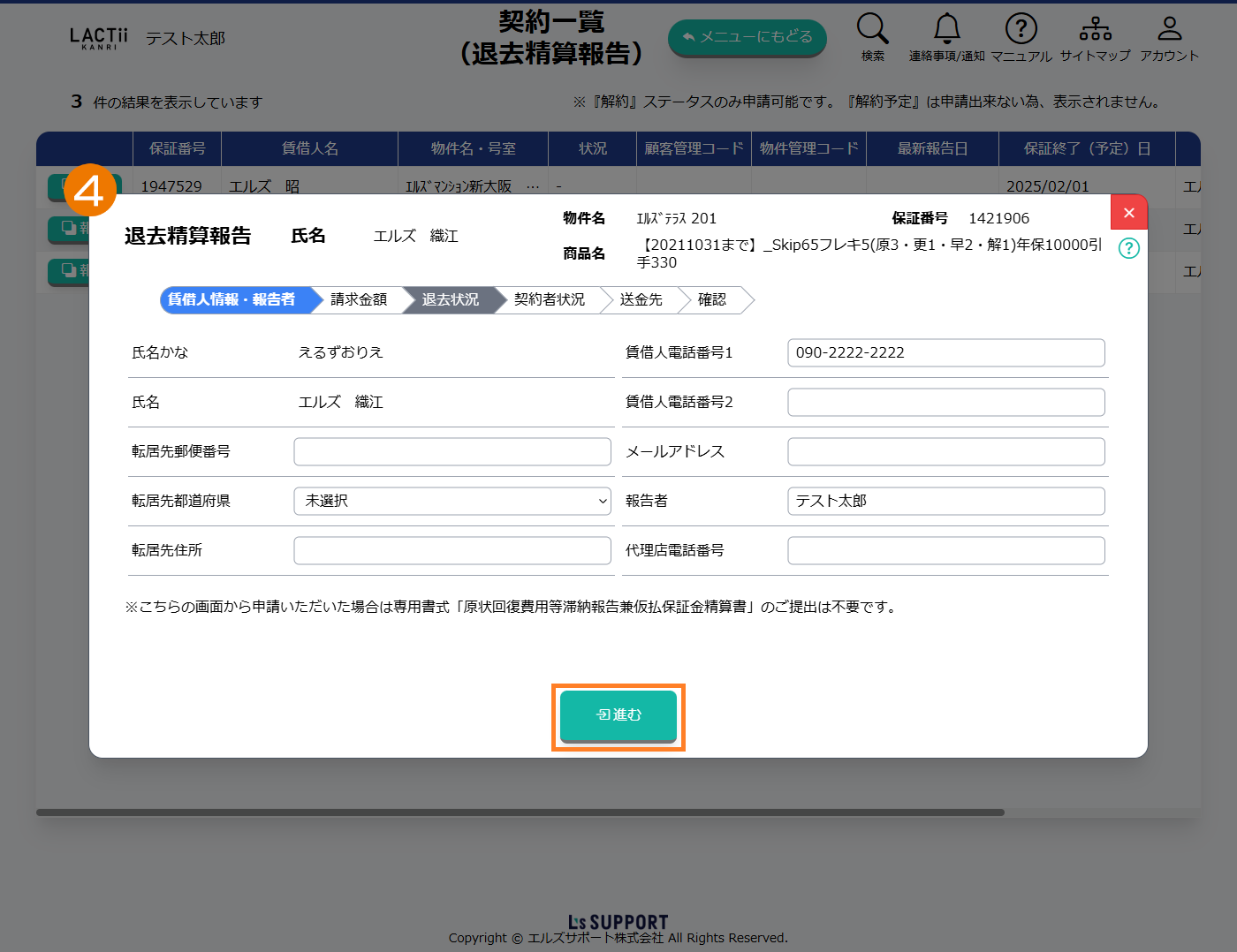Viewport: 1237px width, 952px height.
Task: Open the notifications bell icon
Action: [946, 29]
